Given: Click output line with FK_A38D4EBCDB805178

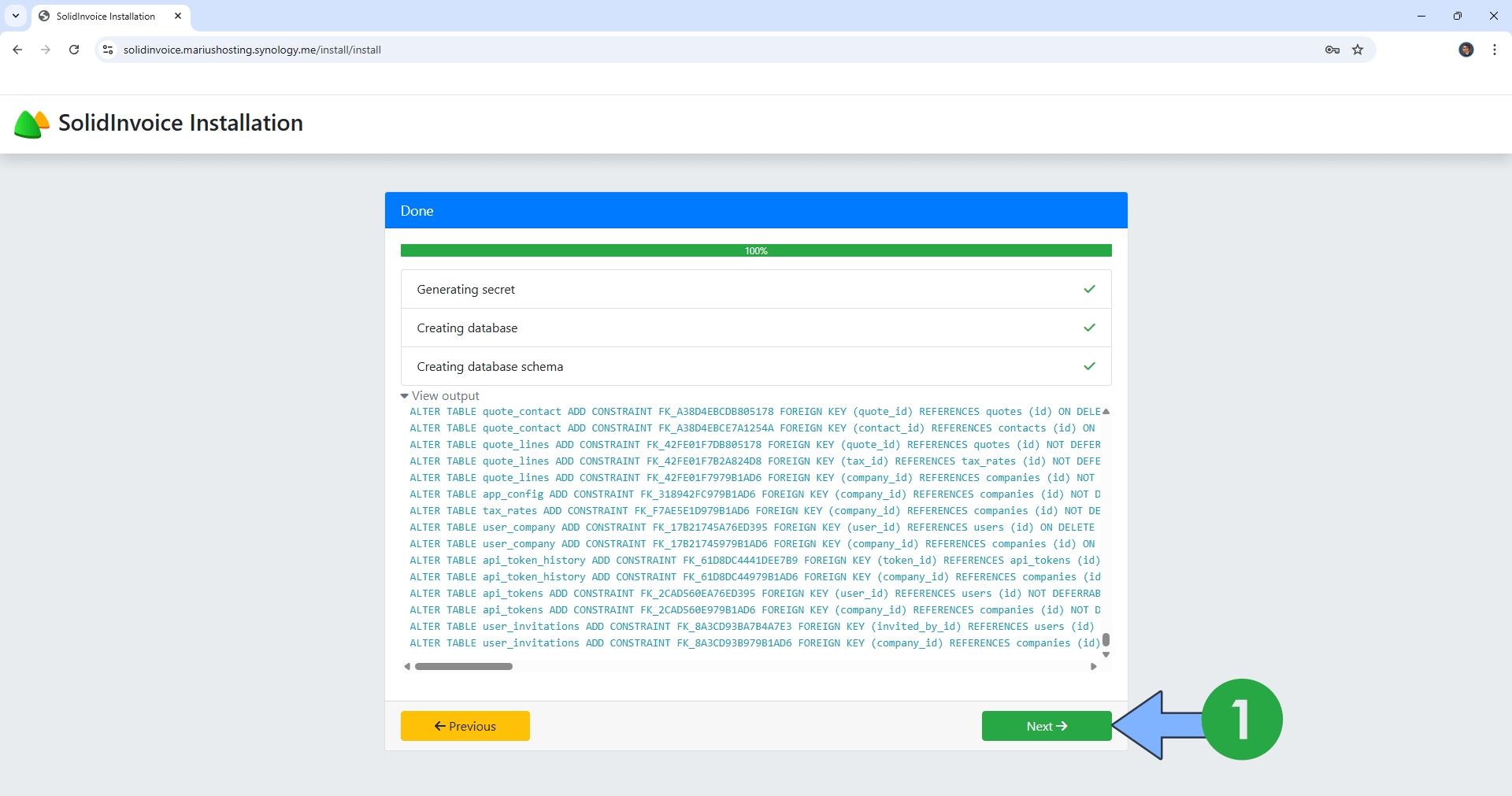Looking at the screenshot, I should (755, 412).
